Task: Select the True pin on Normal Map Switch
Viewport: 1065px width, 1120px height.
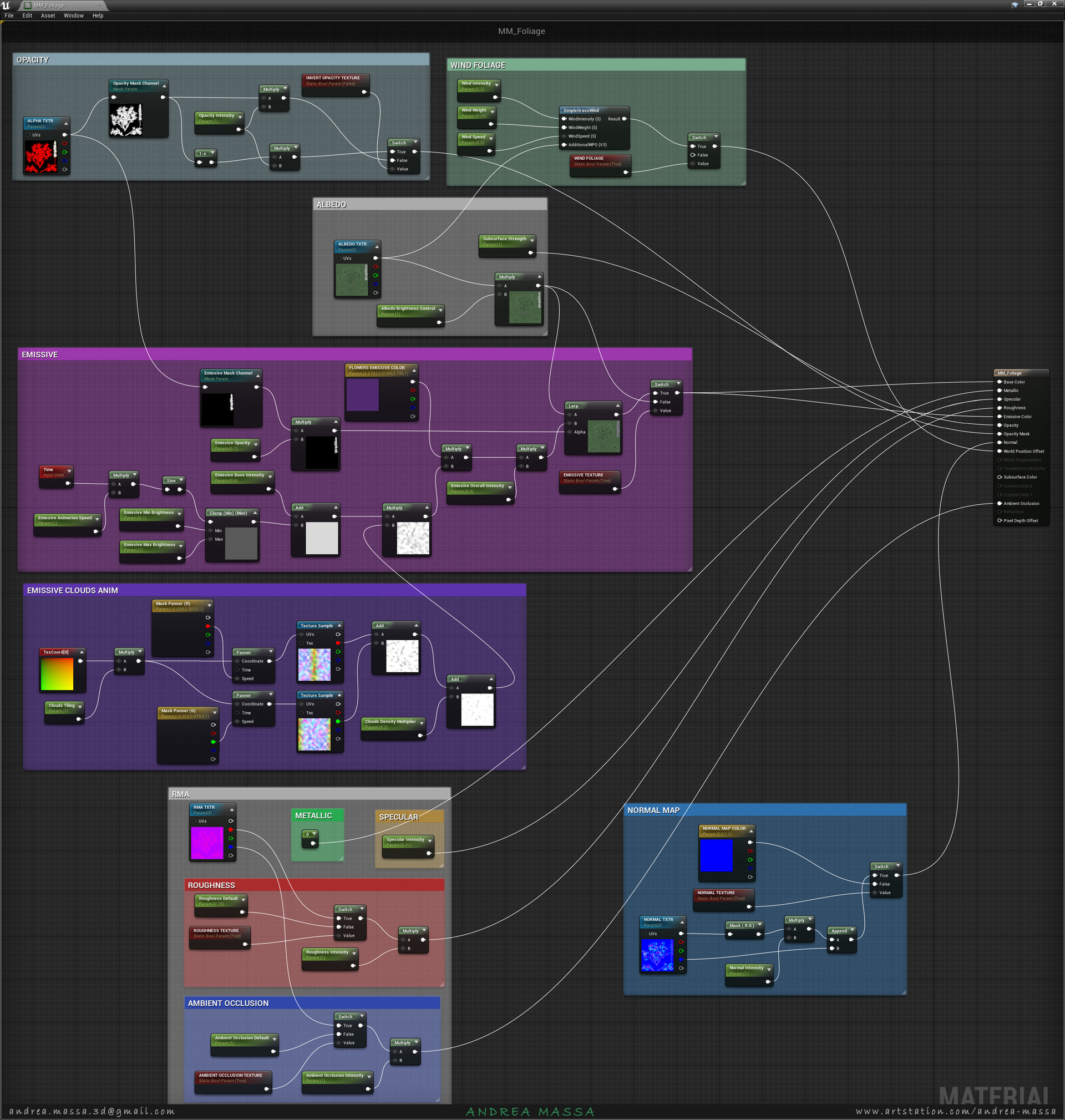Action: click(875, 875)
